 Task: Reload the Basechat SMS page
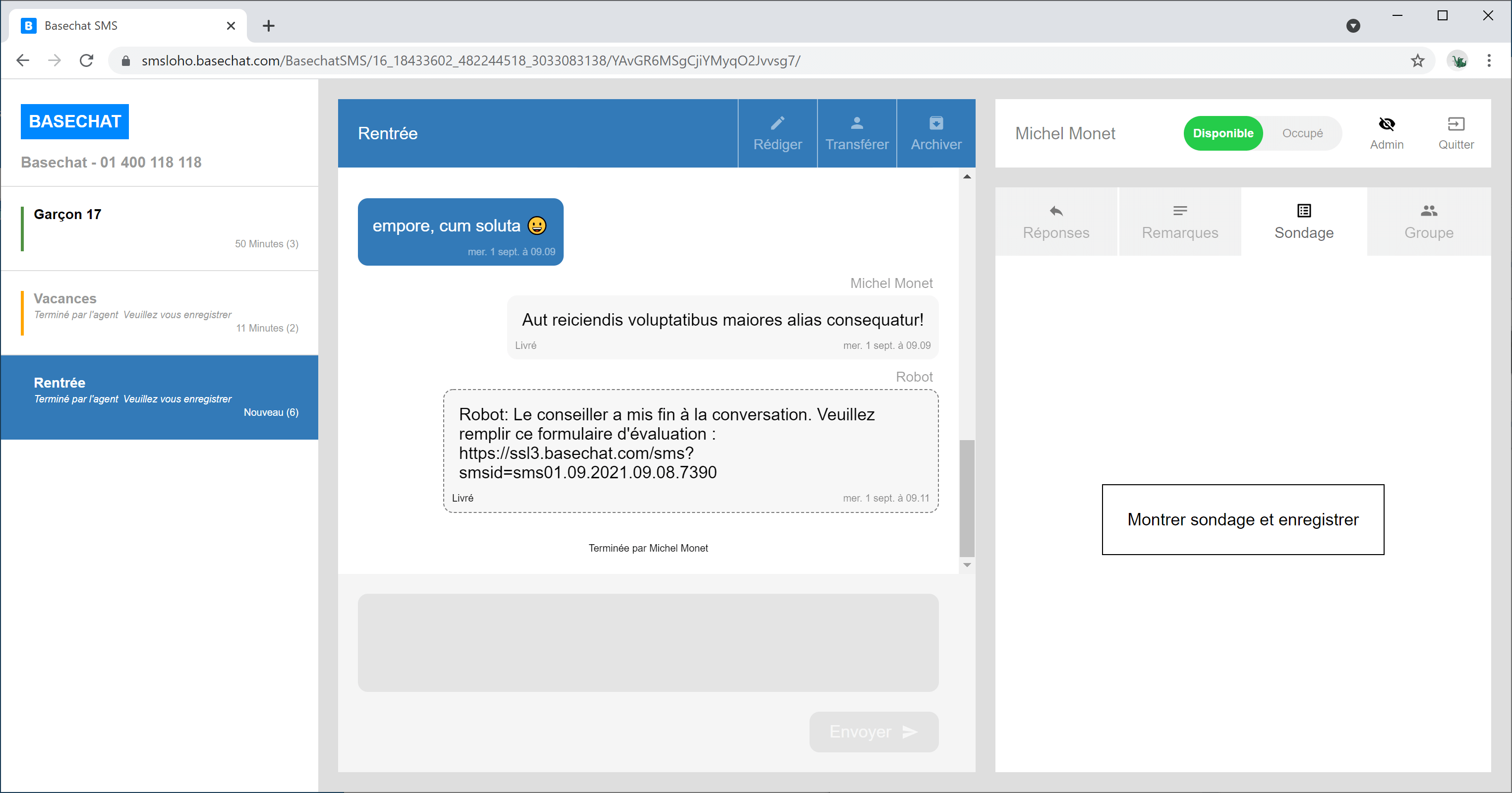pyautogui.click(x=86, y=60)
